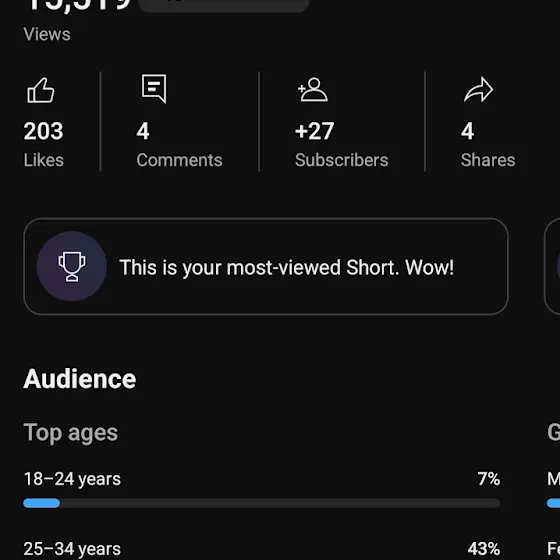560x560 pixels.
Task: Click the 7% value for 18–24 years
Action: pos(489,479)
